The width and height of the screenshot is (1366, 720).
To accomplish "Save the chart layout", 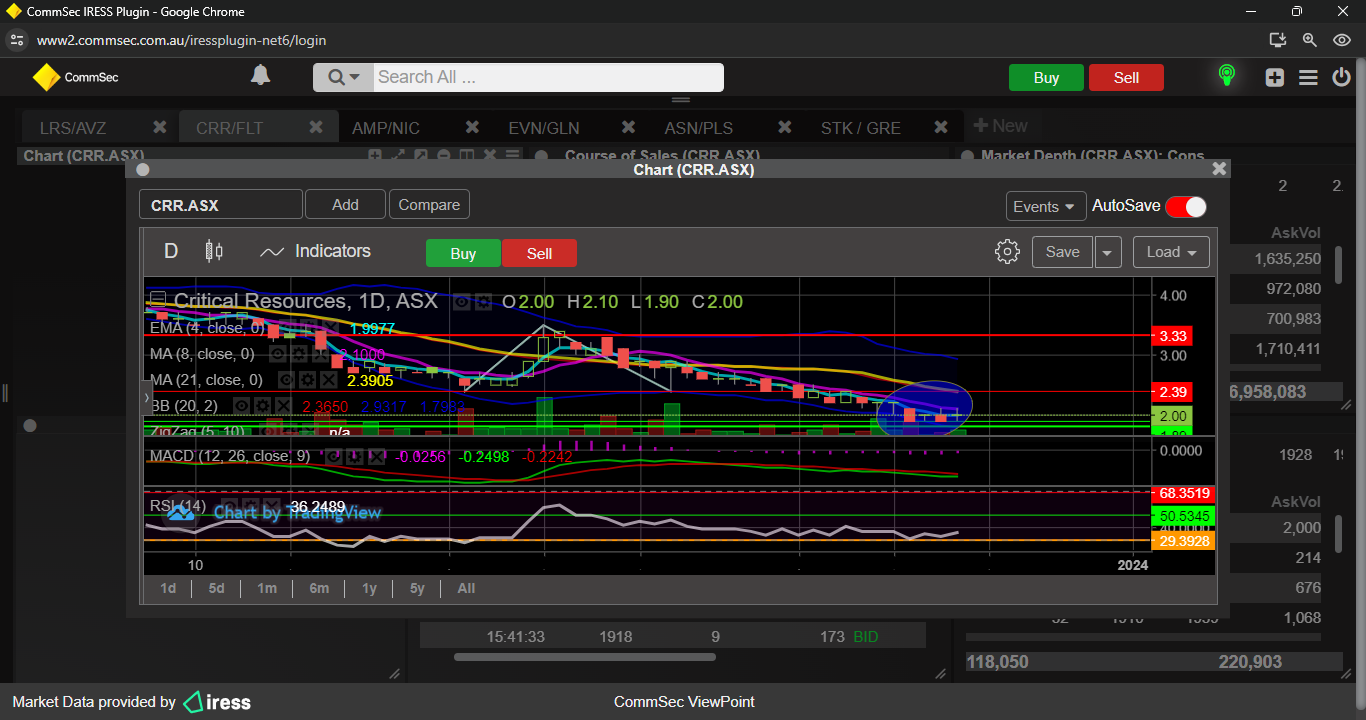I will 1062,252.
